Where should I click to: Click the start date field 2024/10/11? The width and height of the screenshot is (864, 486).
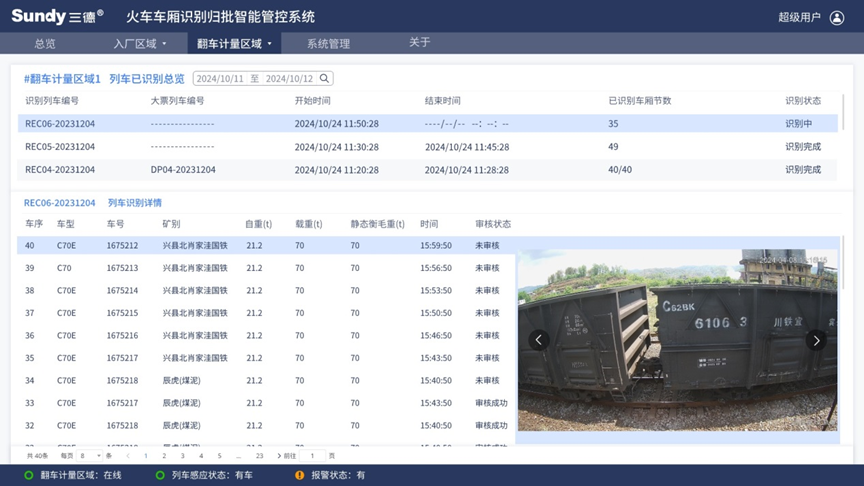pos(220,79)
